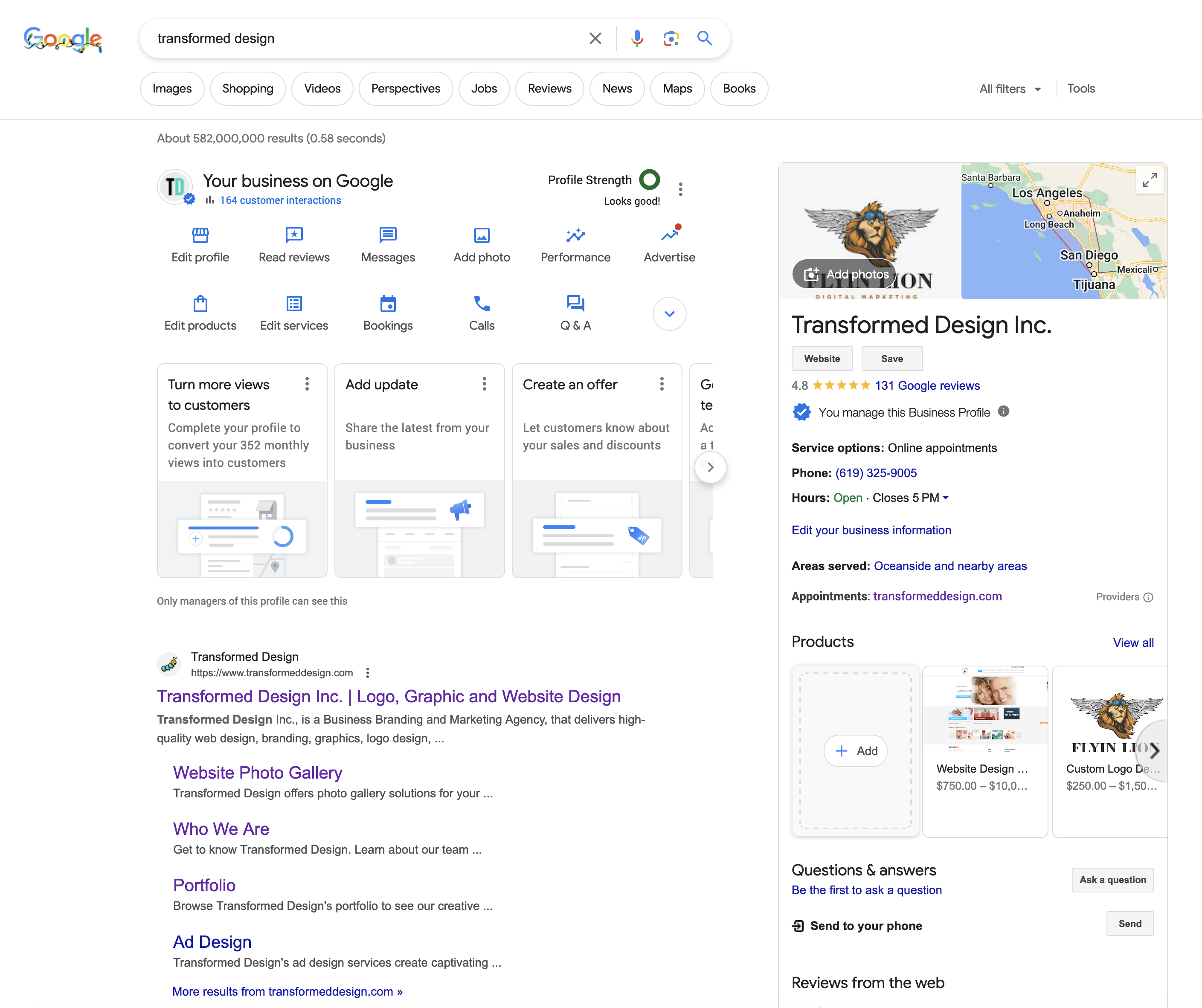Expand more profile actions chevron

pyautogui.click(x=670, y=313)
